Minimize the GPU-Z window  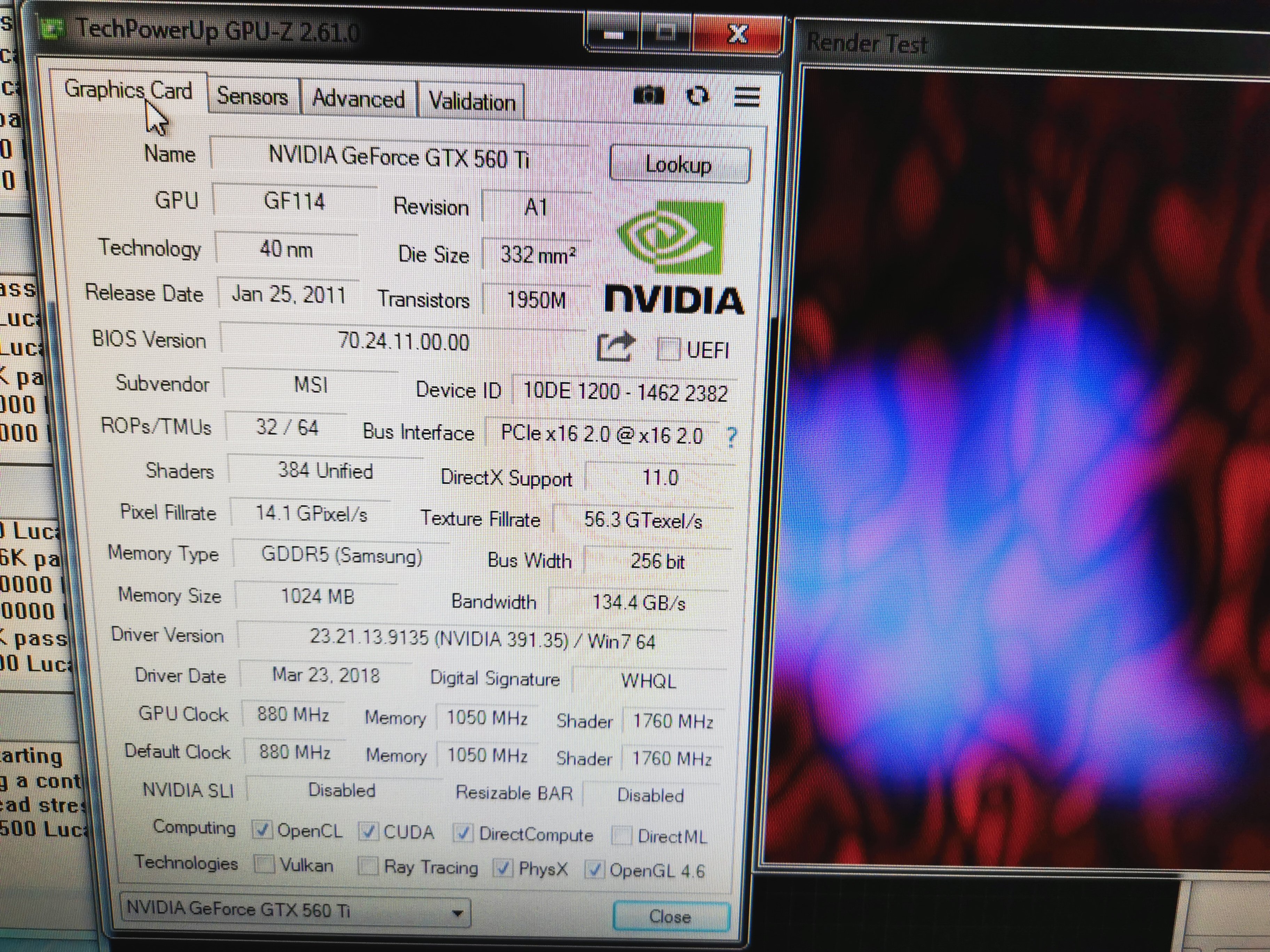click(x=614, y=34)
